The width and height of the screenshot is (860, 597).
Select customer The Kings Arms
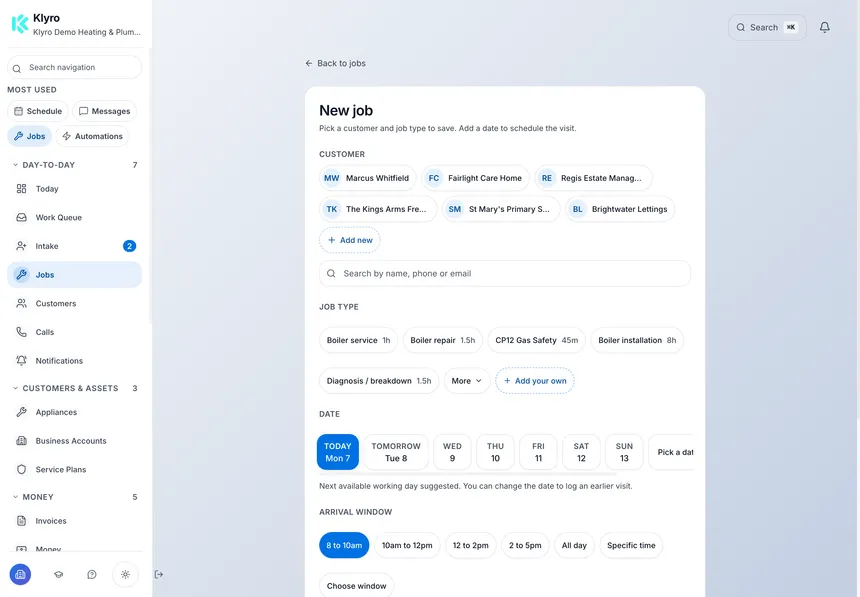coord(378,209)
